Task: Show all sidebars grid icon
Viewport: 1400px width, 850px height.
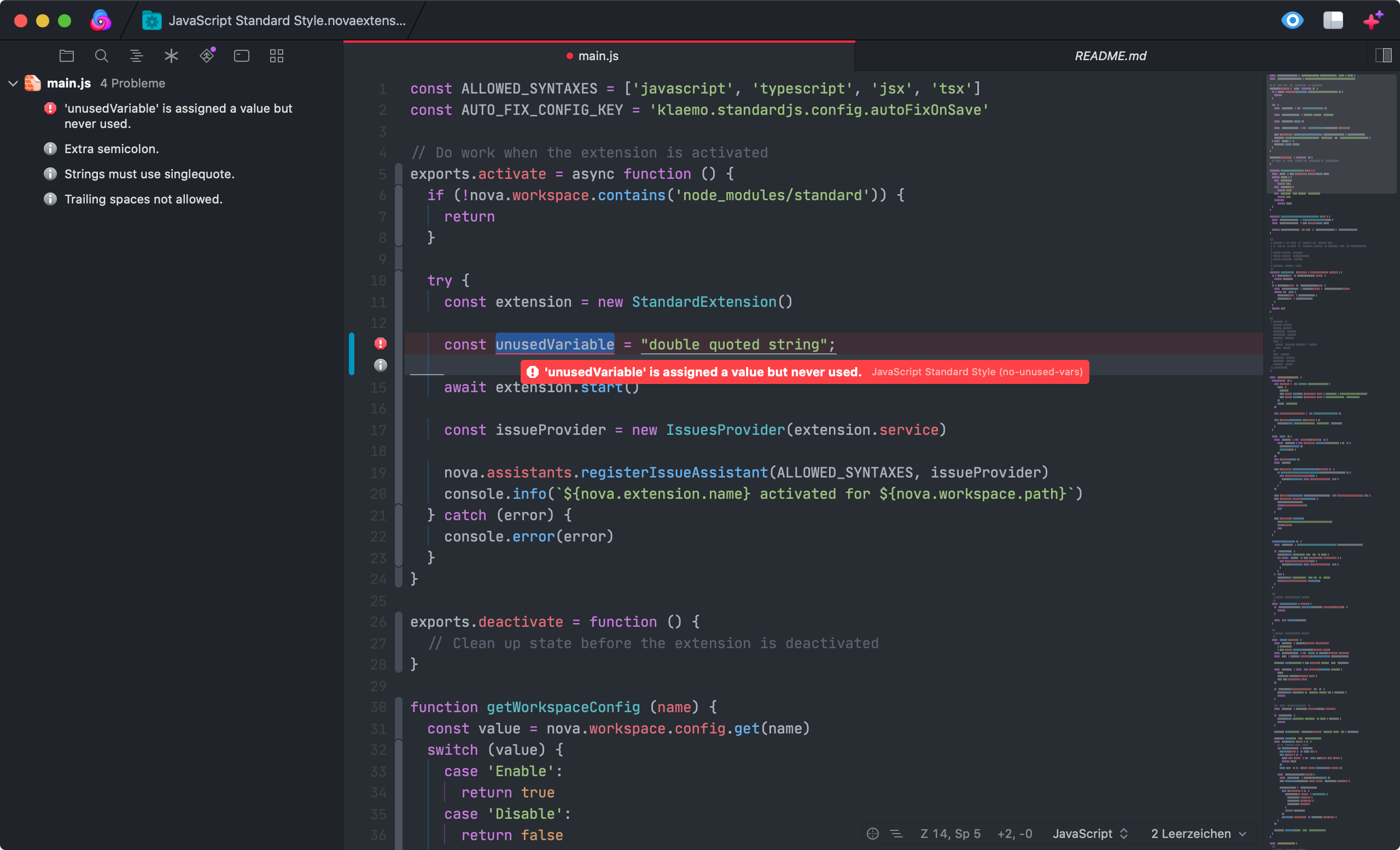Action: [277, 56]
